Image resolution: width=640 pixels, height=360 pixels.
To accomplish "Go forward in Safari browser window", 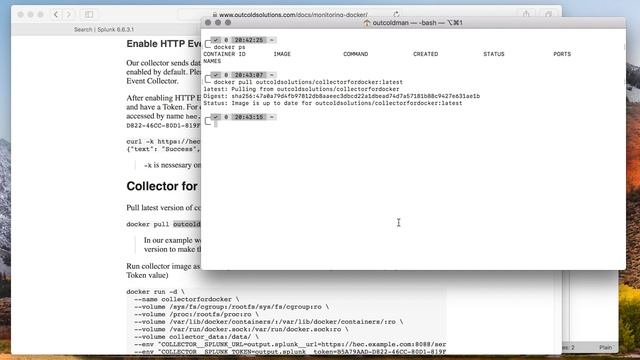I will click(x=69, y=14).
